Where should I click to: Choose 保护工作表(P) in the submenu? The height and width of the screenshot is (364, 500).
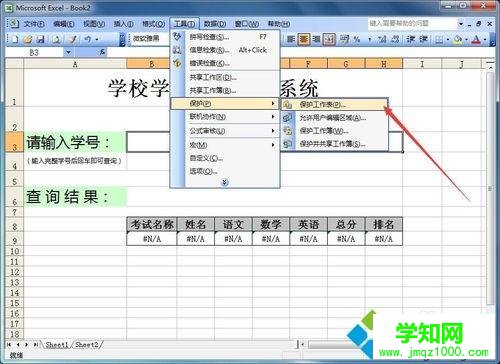(x=335, y=104)
